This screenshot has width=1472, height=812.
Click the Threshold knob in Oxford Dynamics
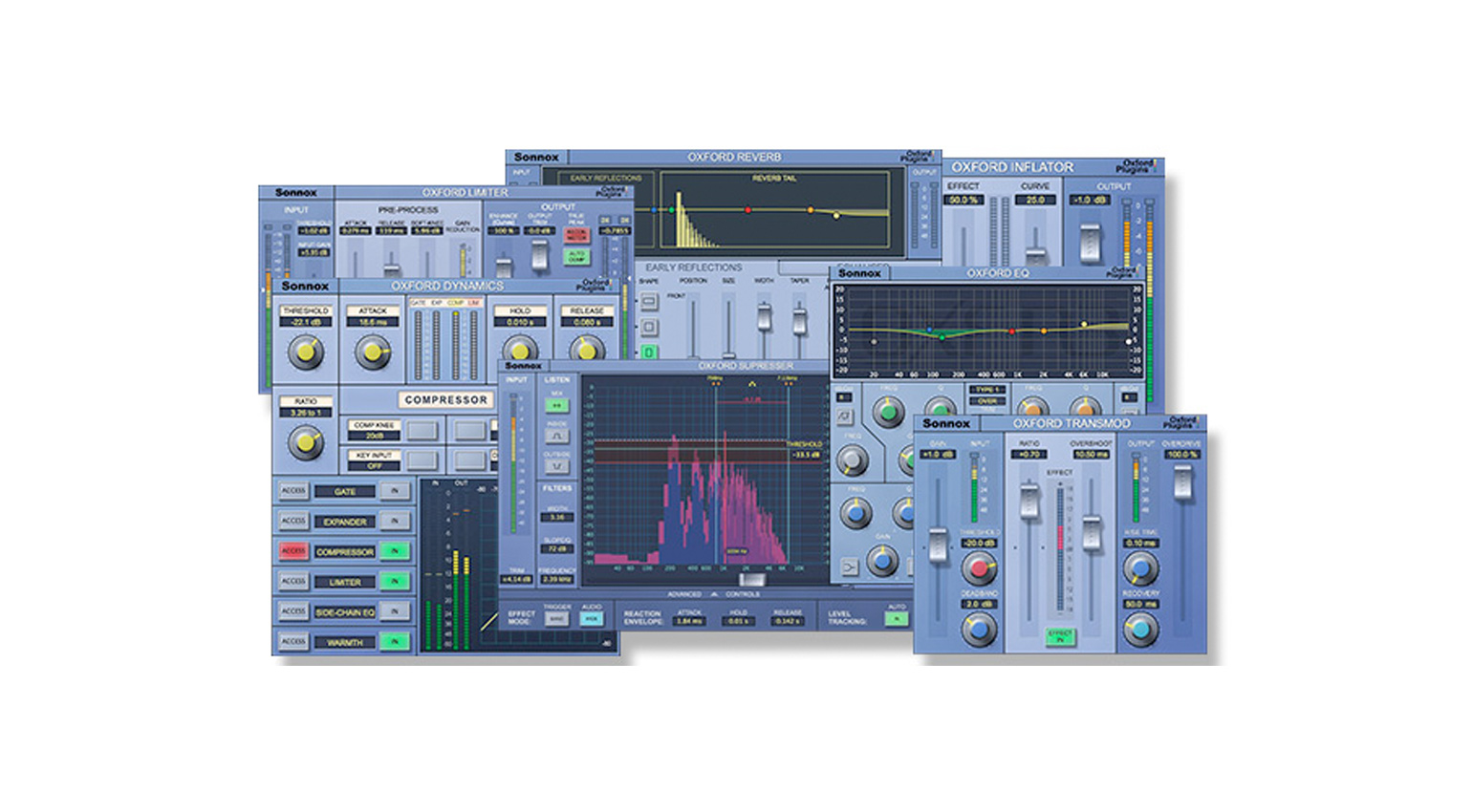point(306,353)
